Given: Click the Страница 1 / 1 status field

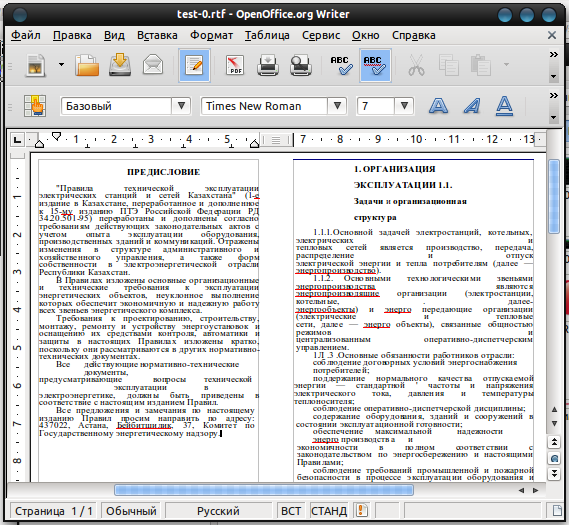Looking at the screenshot, I should pyautogui.click(x=53, y=511).
